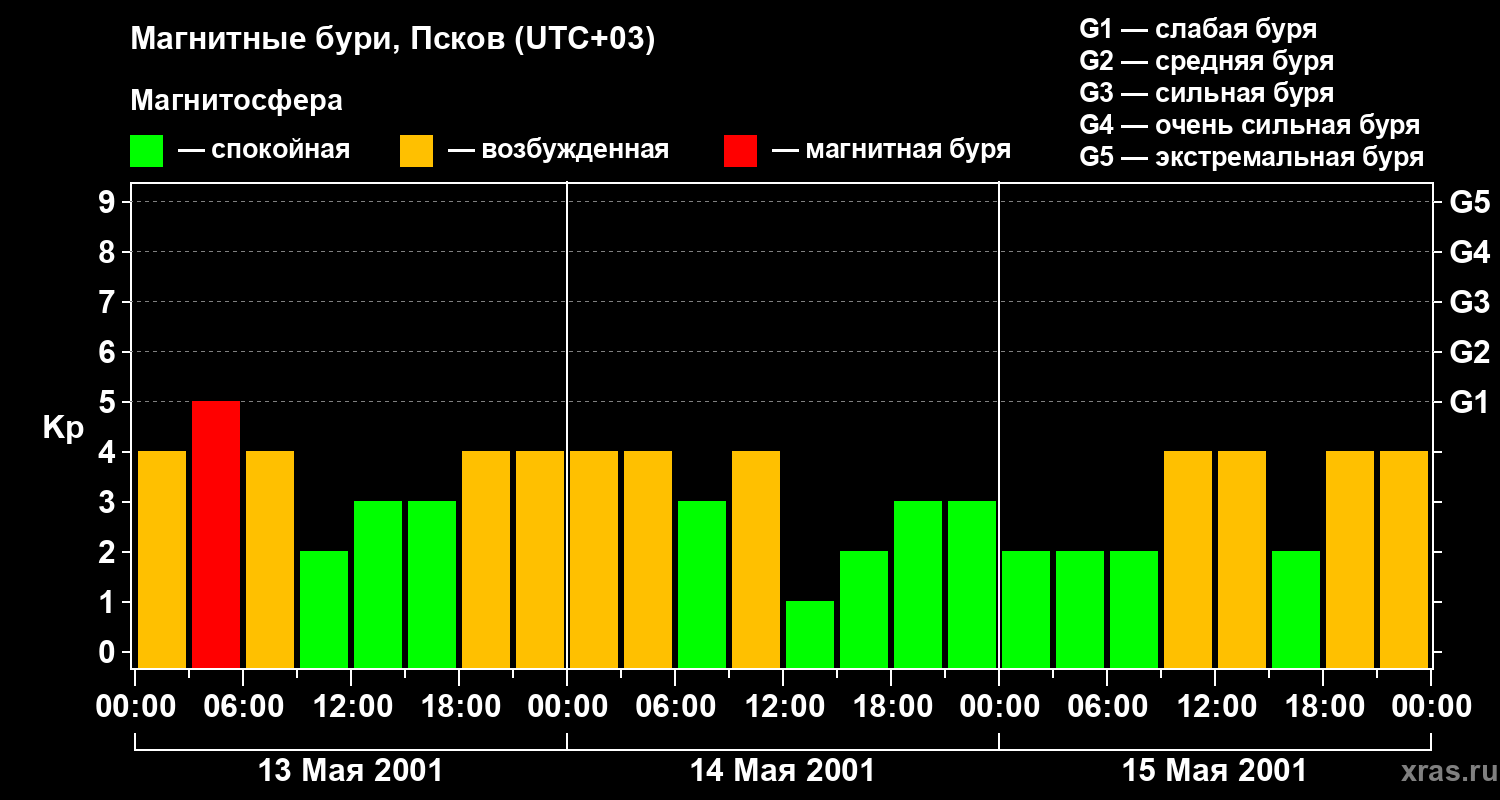Select the lowest green bar at Kp 1
The width and height of the screenshot is (1500, 800).
[810, 634]
